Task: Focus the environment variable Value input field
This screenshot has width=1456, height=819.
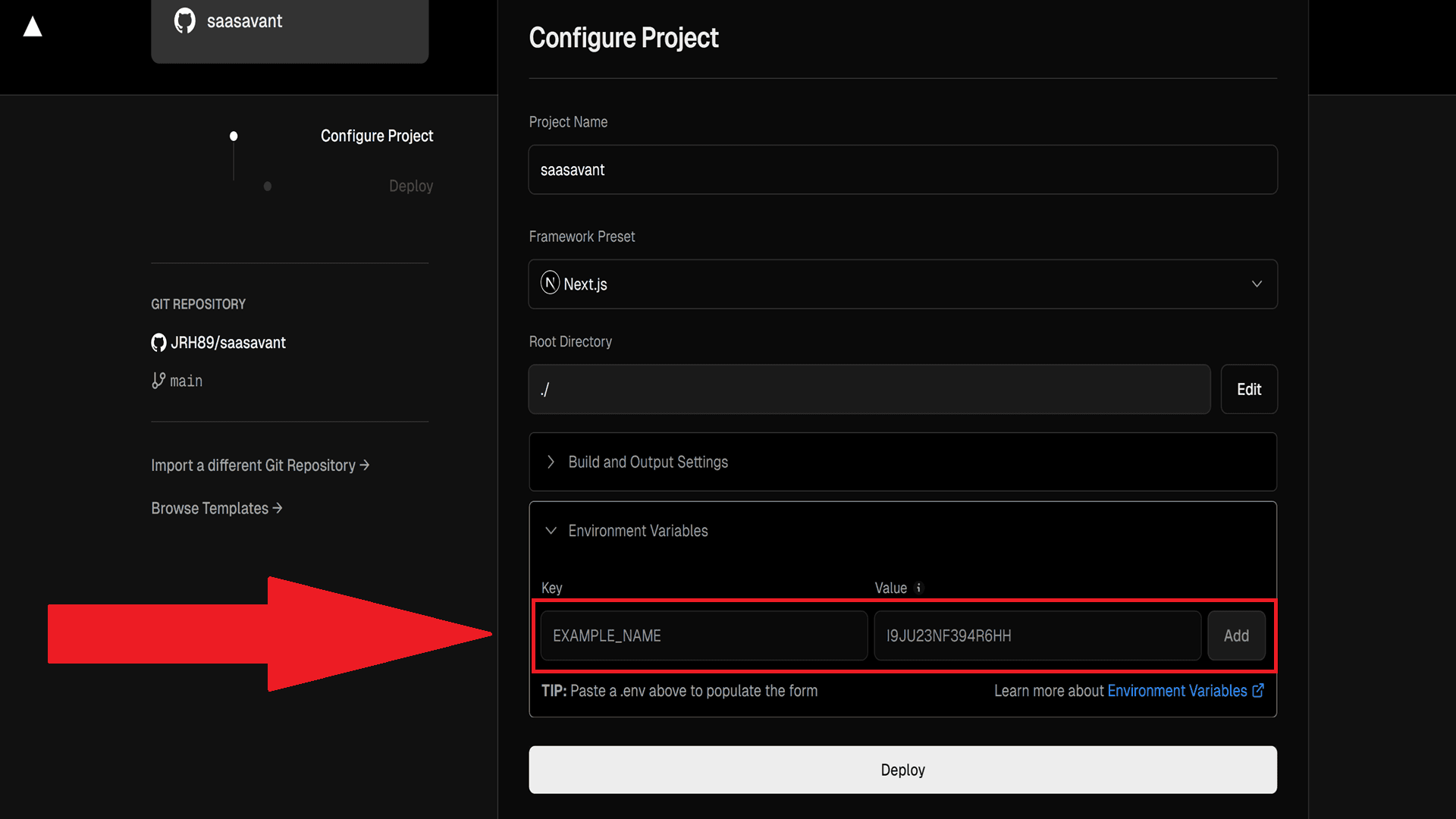Action: pyautogui.click(x=1037, y=635)
